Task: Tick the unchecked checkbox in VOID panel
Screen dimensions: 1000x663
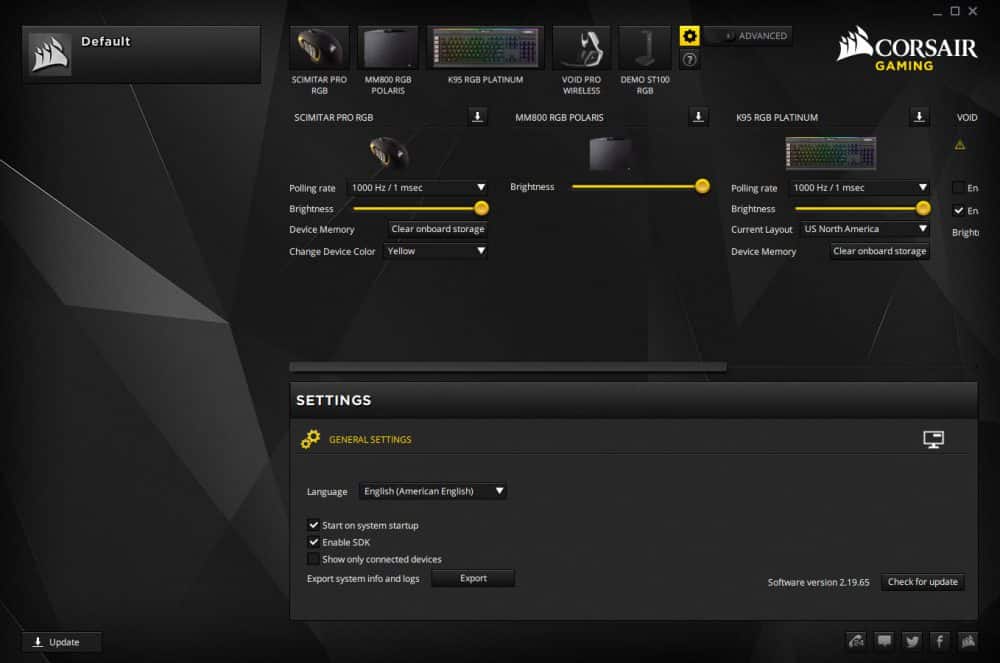Action: 958,187
